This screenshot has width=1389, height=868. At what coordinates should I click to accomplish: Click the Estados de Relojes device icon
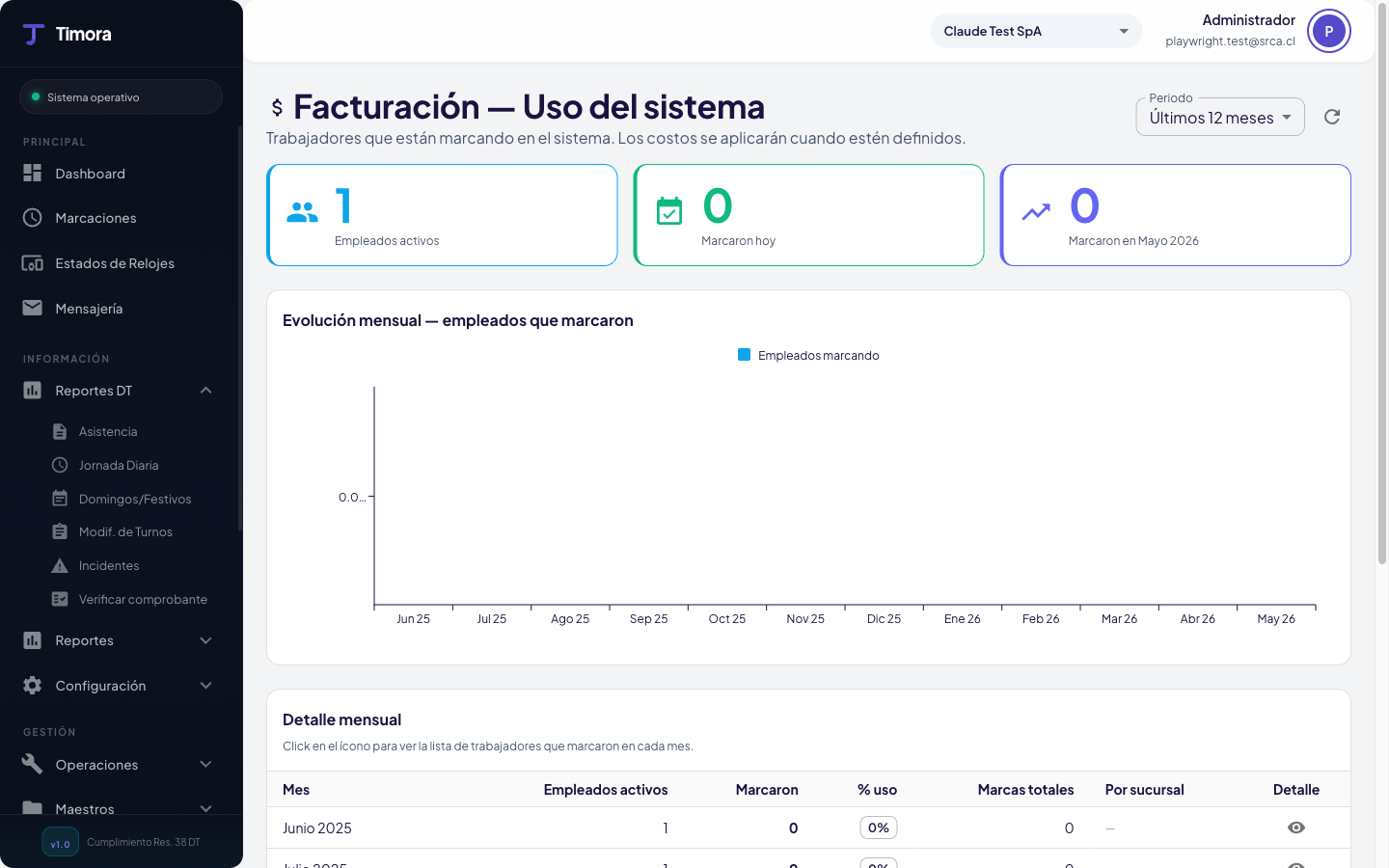point(33,263)
